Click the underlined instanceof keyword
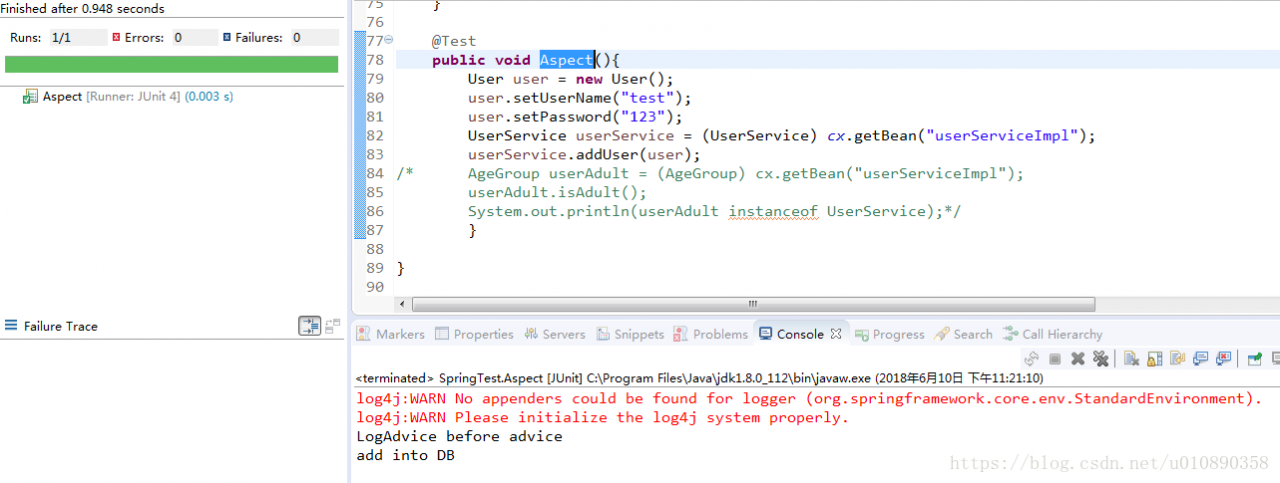 (x=773, y=211)
